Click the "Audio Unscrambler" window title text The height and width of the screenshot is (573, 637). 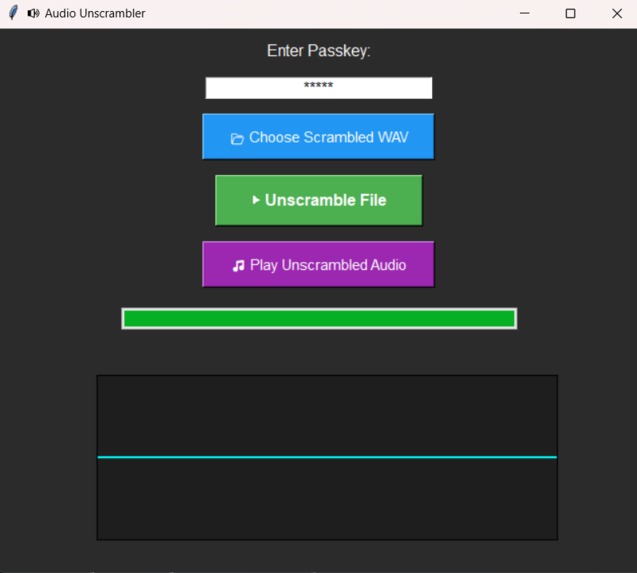tap(95, 13)
